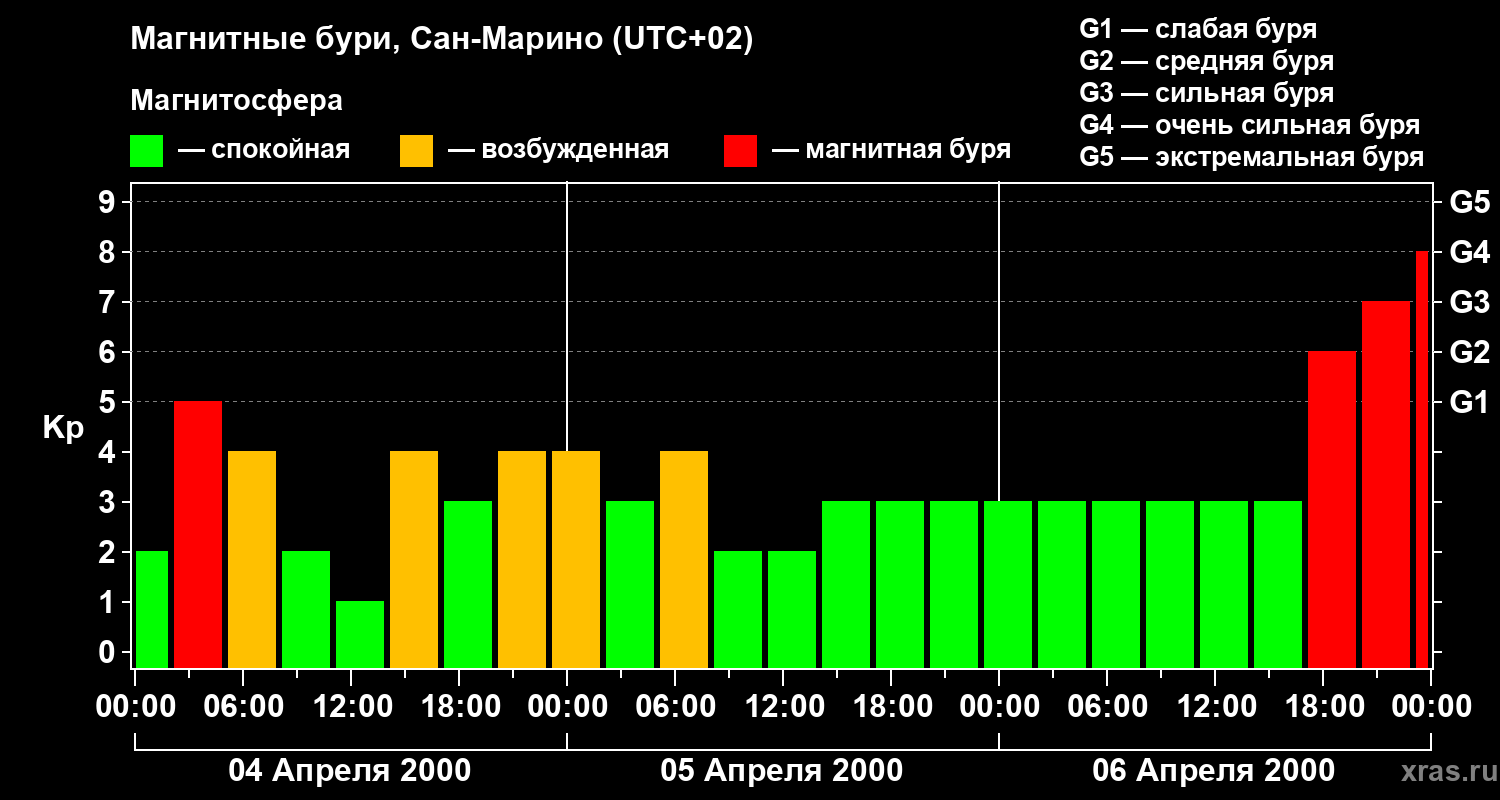Click the 'G1' tick label on the chart's right-hand axis

[x=1469, y=402]
